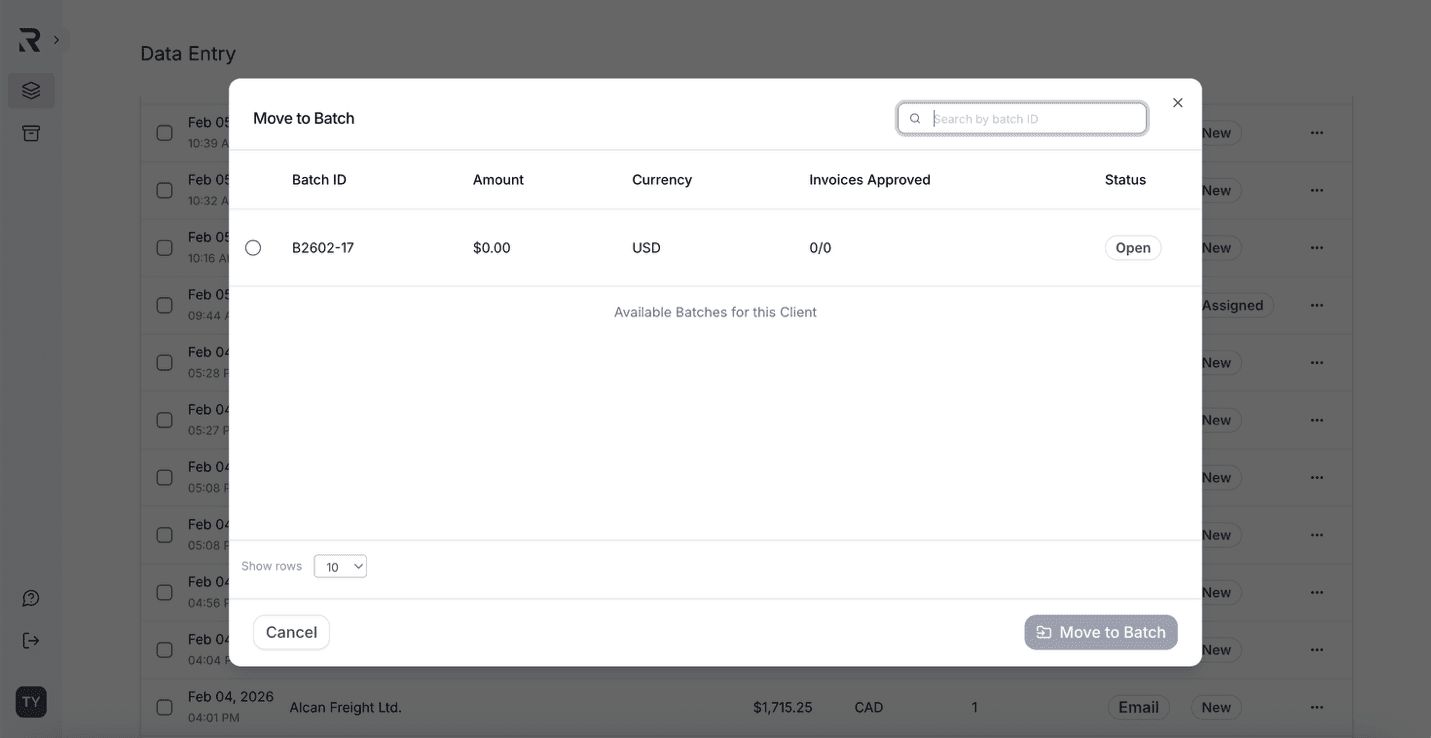
Task: Check the Alcan Freight Ltd. row checkbox
Action: click(x=165, y=707)
